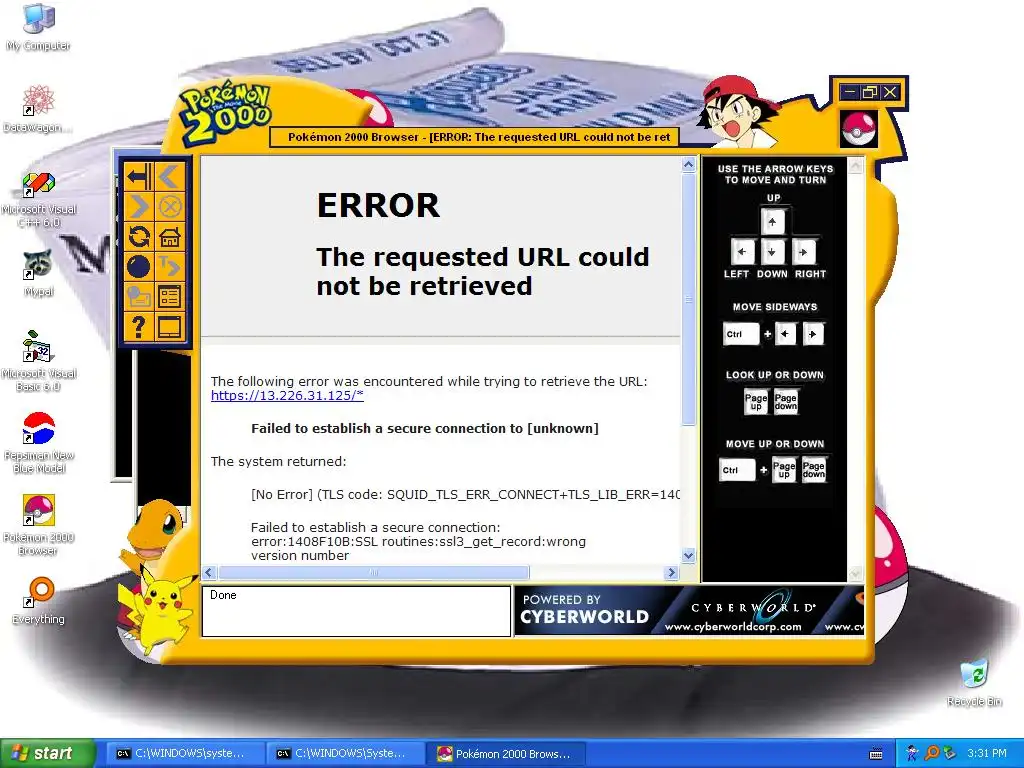This screenshot has height=768, width=1024.
Task: Click the orange magnifier Everything tray icon
Action: point(932,754)
